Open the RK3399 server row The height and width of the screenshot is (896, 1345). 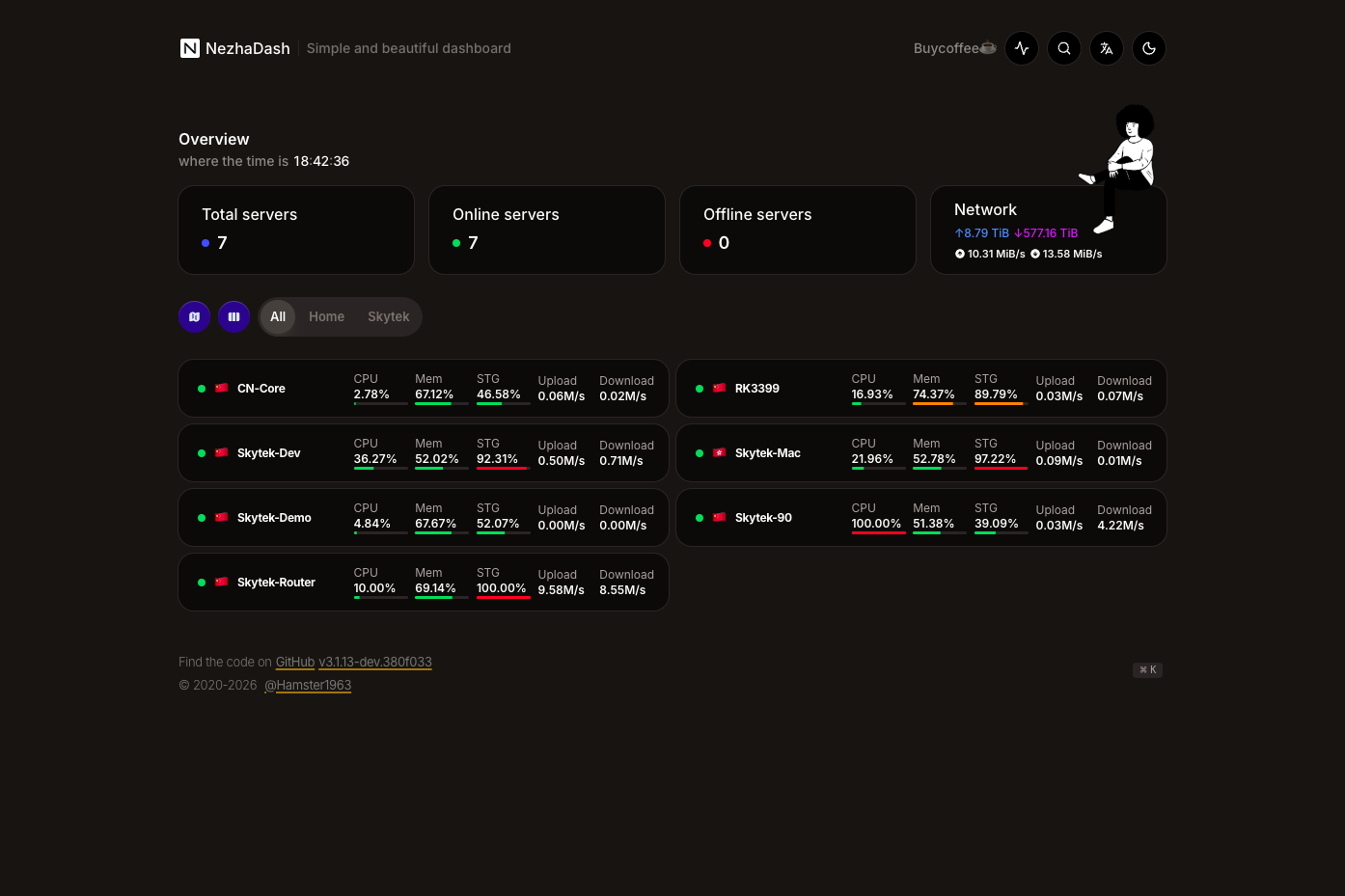click(x=921, y=389)
